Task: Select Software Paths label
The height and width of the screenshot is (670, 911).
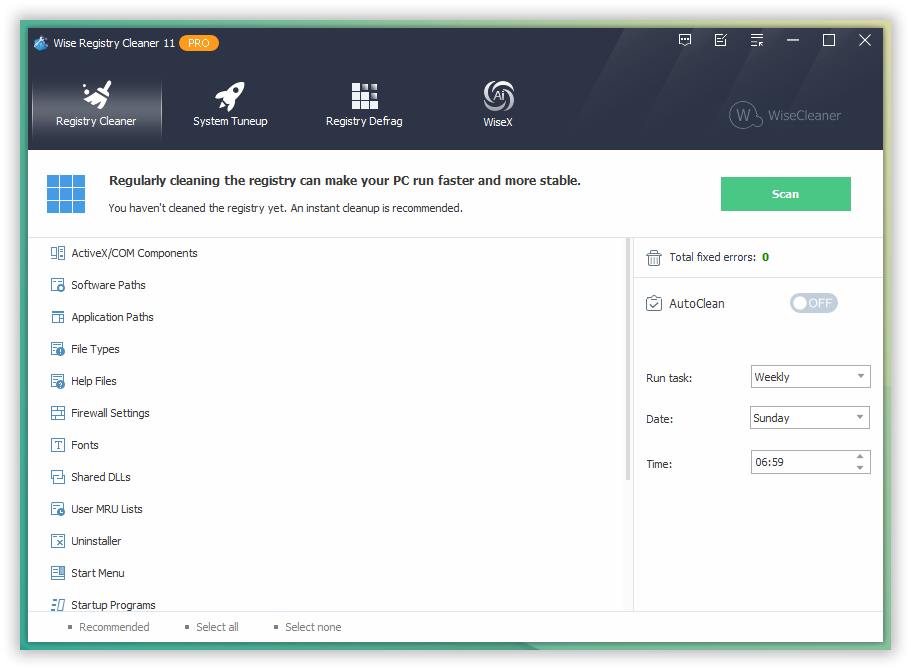Action: (108, 285)
